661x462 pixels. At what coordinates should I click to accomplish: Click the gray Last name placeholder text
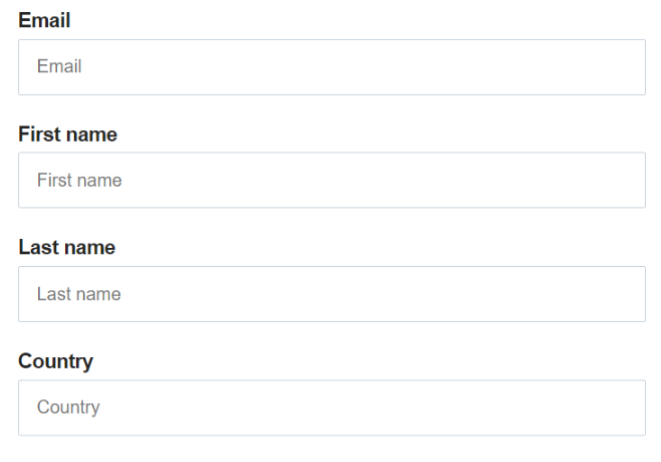[79, 294]
